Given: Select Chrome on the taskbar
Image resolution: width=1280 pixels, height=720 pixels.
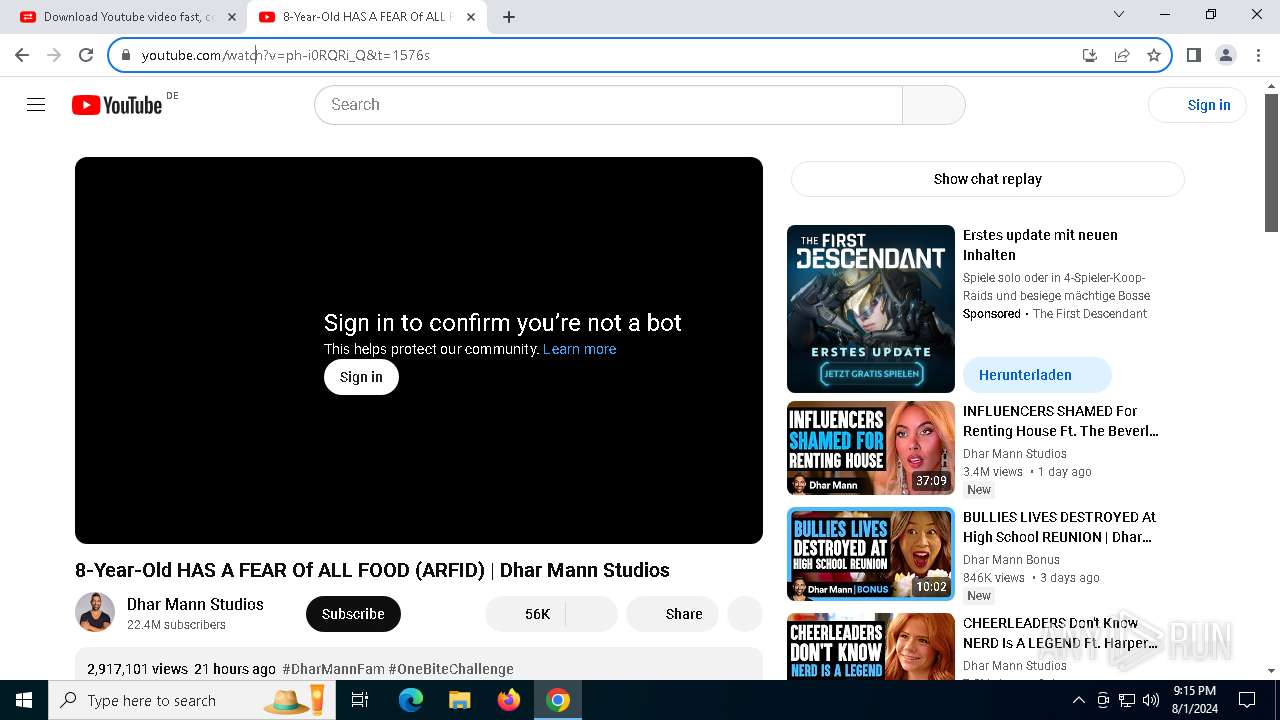Looking at the screenshot, I should point(558,700).
